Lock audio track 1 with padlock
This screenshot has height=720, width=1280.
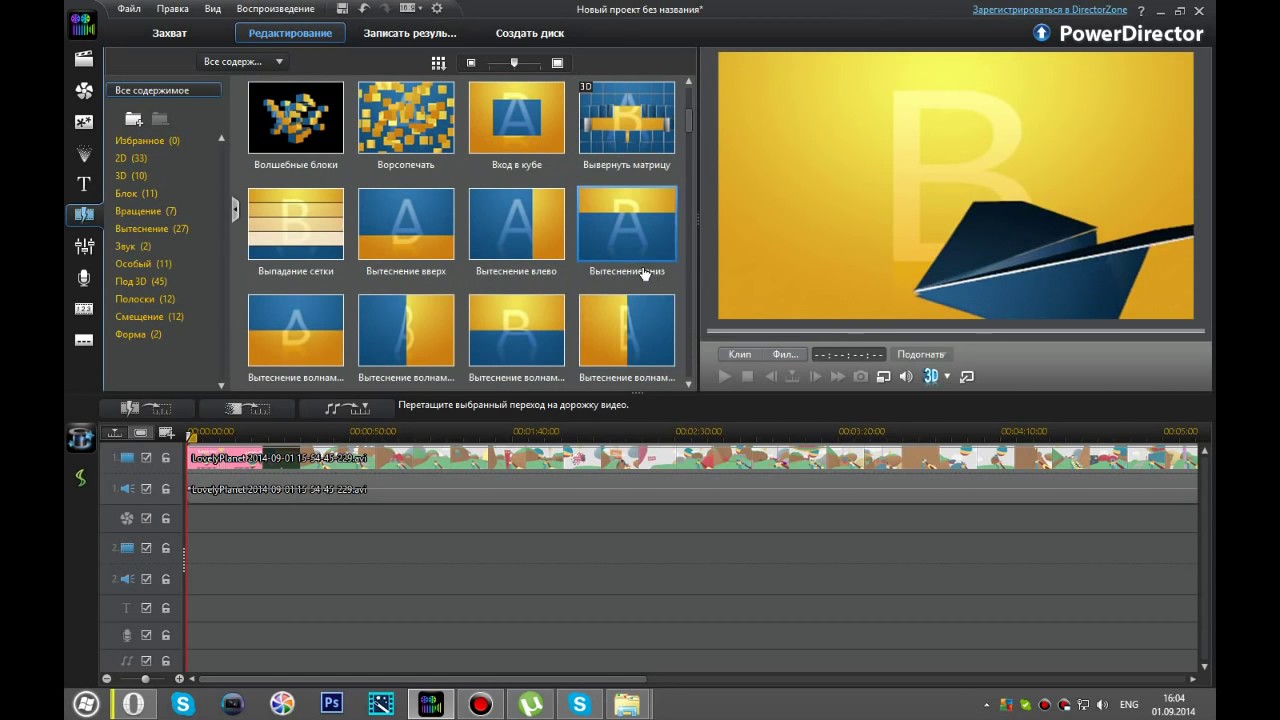tap(166, 489)
